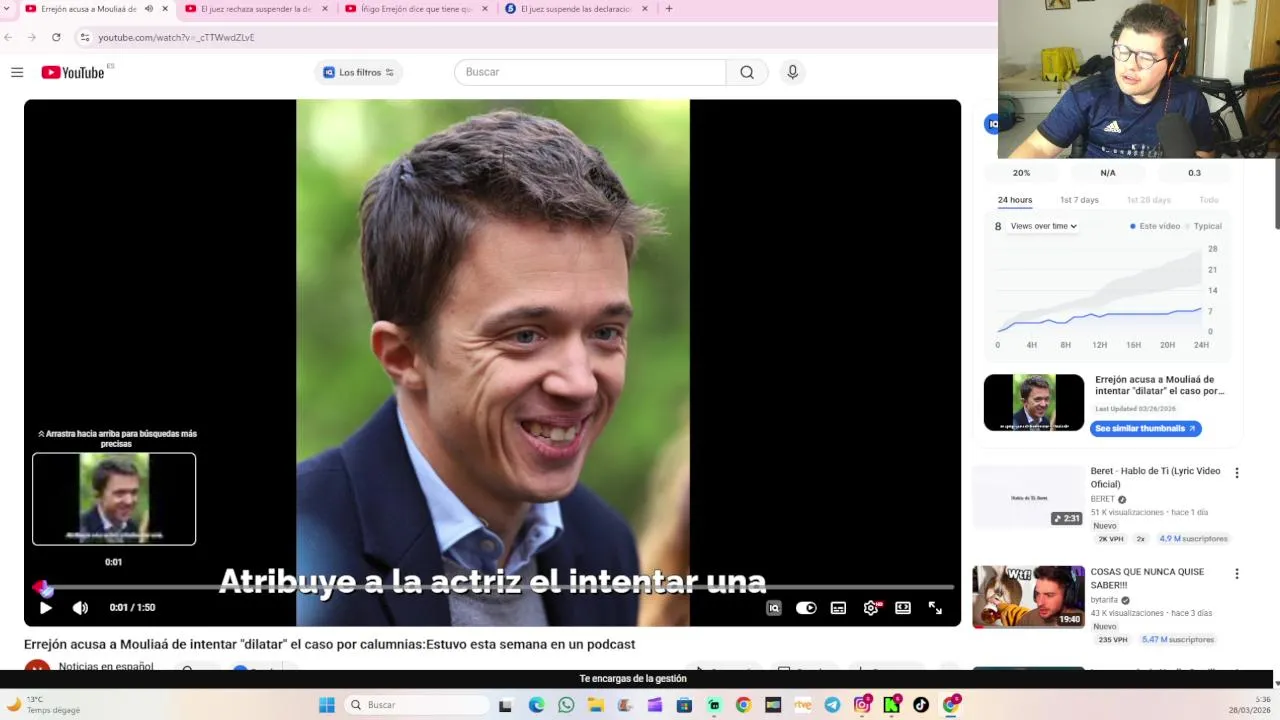Toggle the 'Typical' chart legend
Screen dimensions: 1280x720
point(1204,226)
